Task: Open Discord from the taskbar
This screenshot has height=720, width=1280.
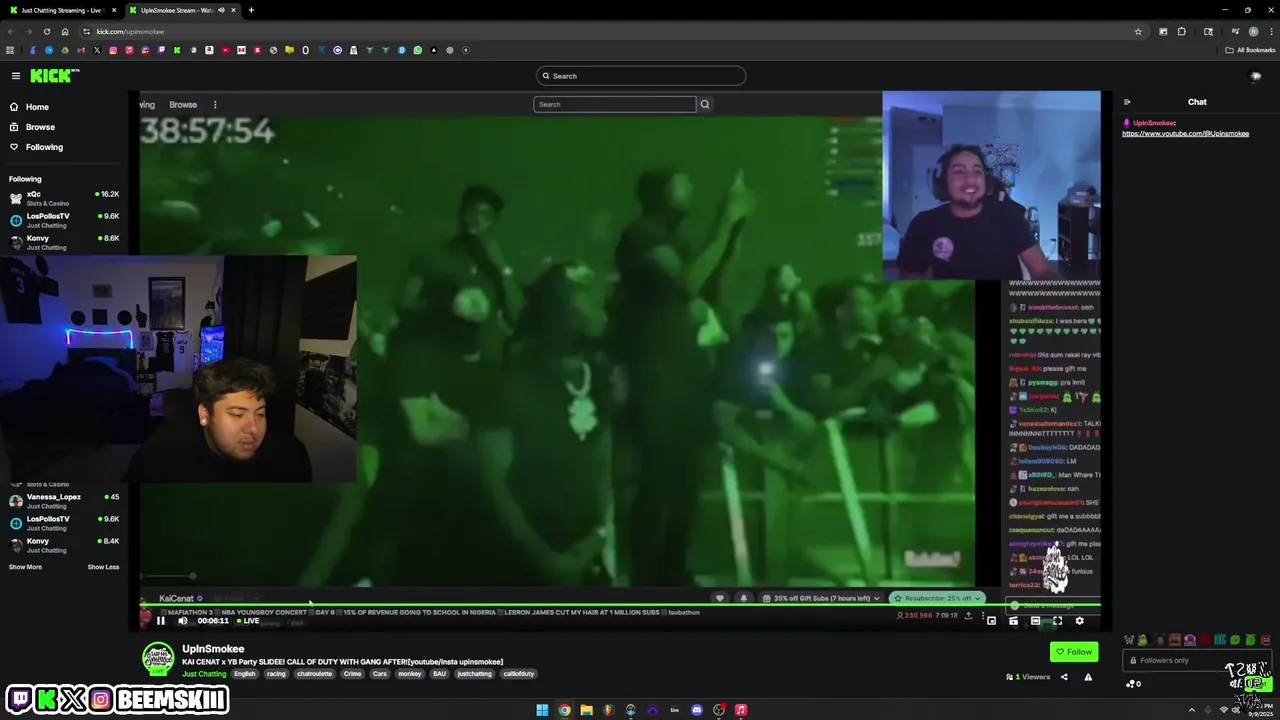Action: [x=697, y=710]
